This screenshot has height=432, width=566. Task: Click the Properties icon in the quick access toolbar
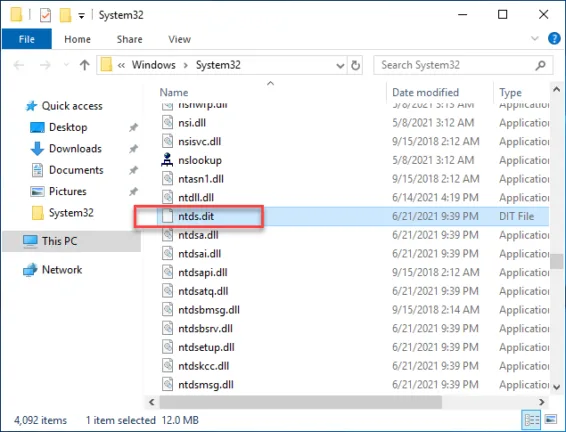coord(45,15)
